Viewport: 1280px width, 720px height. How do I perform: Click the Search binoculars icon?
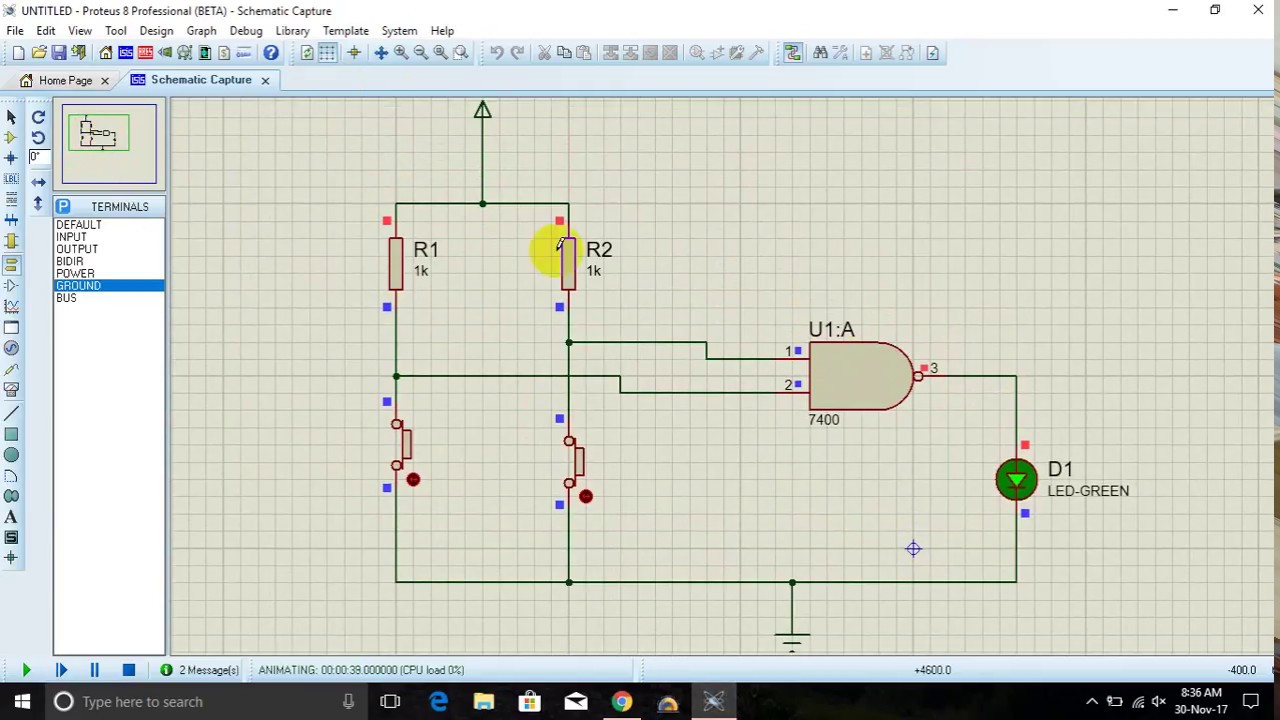(820, 53)
